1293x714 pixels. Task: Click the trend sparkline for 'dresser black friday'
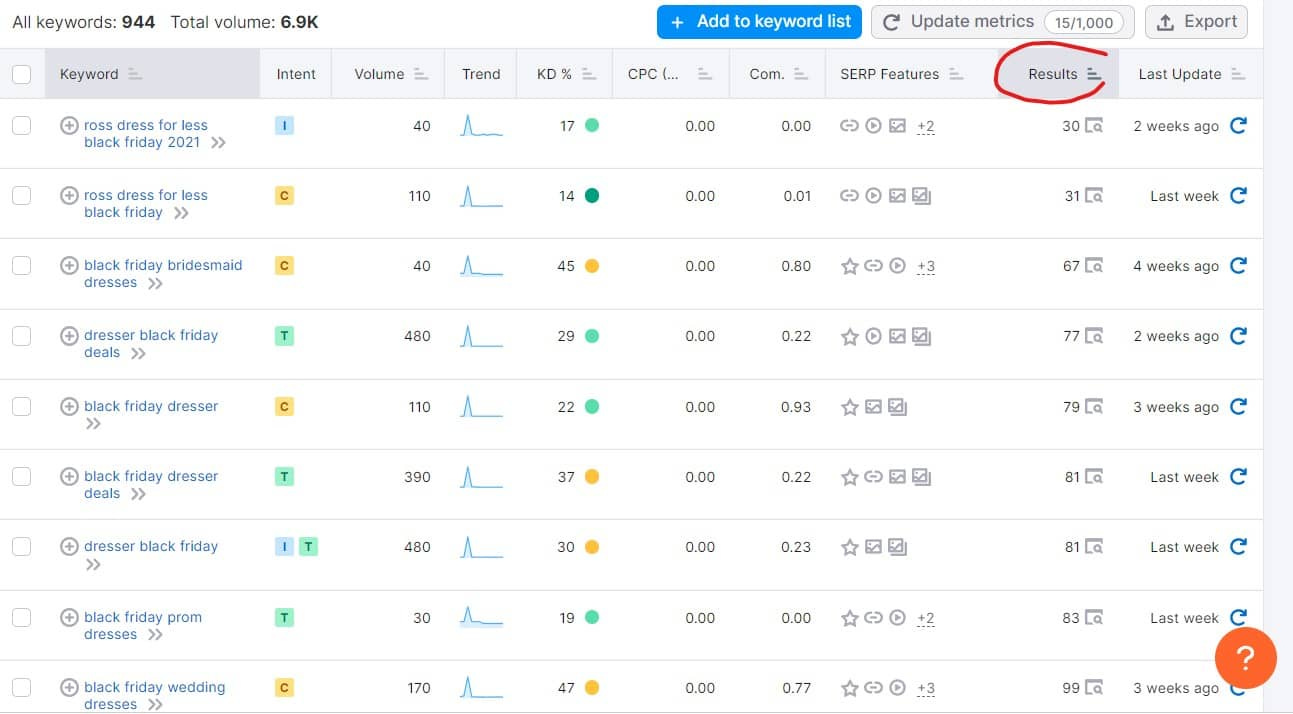coord(481,546)
